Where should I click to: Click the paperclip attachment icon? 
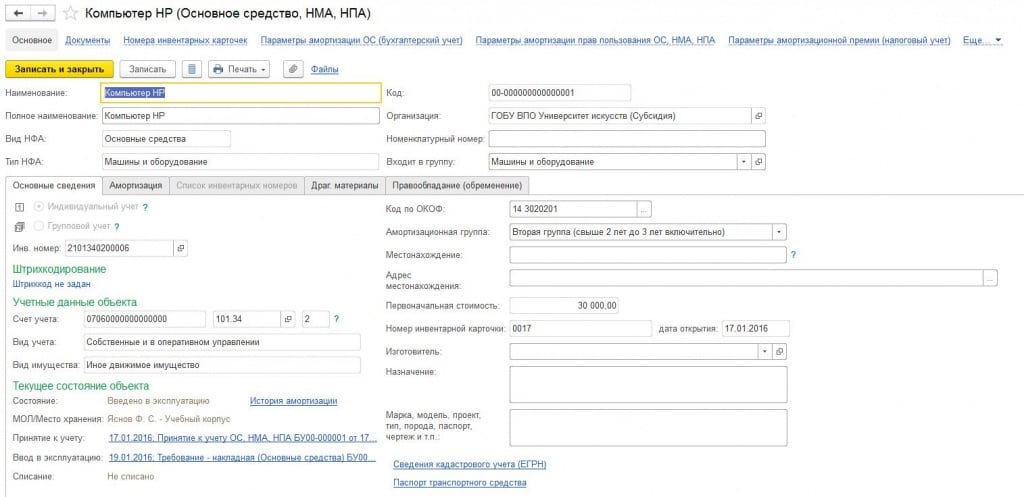[x=293, y=69]
